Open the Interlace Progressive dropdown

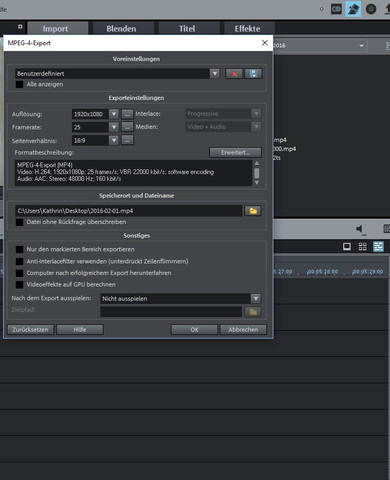256,114
